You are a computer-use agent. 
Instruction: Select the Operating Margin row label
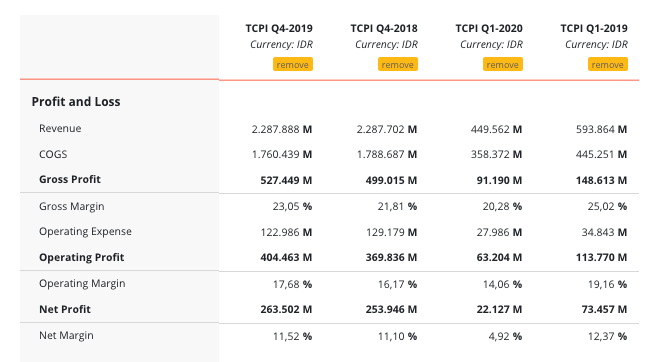tap(82, 284)
